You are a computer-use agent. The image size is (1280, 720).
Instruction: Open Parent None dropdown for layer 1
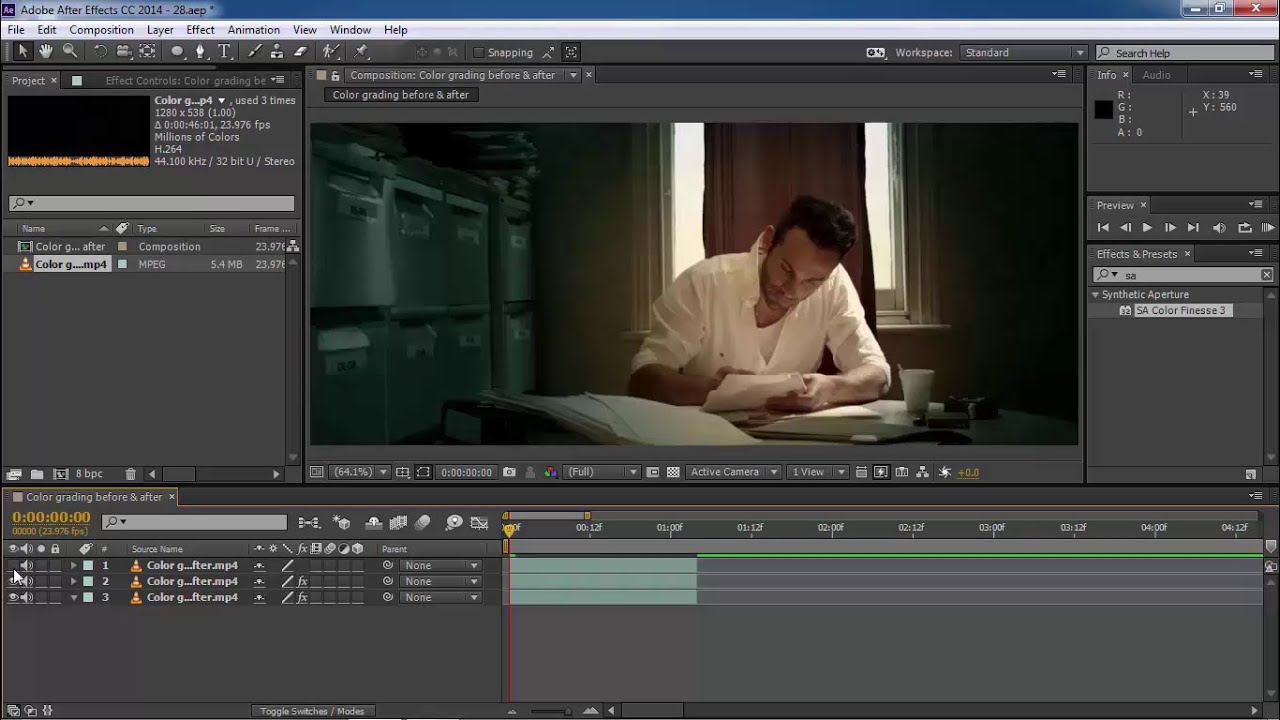click(x=440, y=565)
